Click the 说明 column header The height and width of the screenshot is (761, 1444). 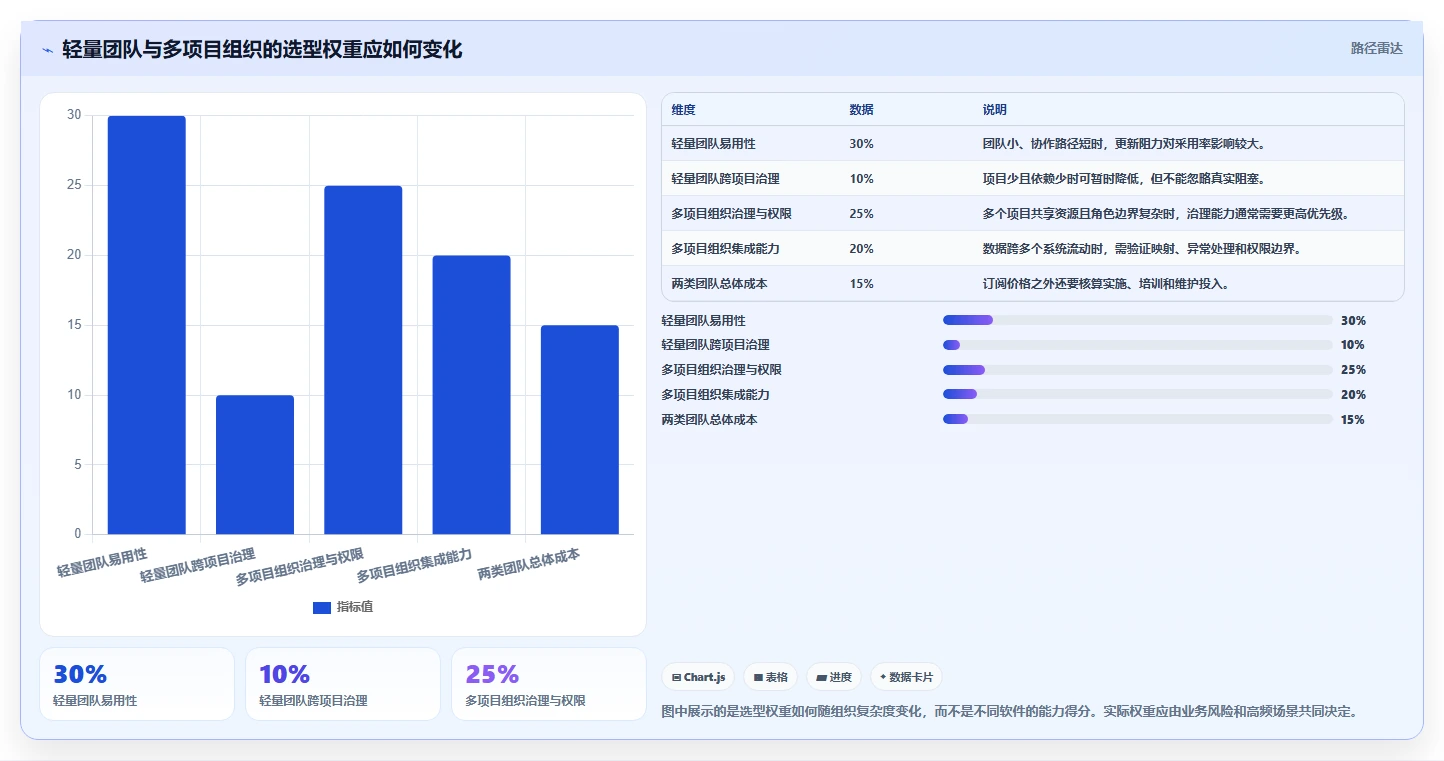pos(995,110)
